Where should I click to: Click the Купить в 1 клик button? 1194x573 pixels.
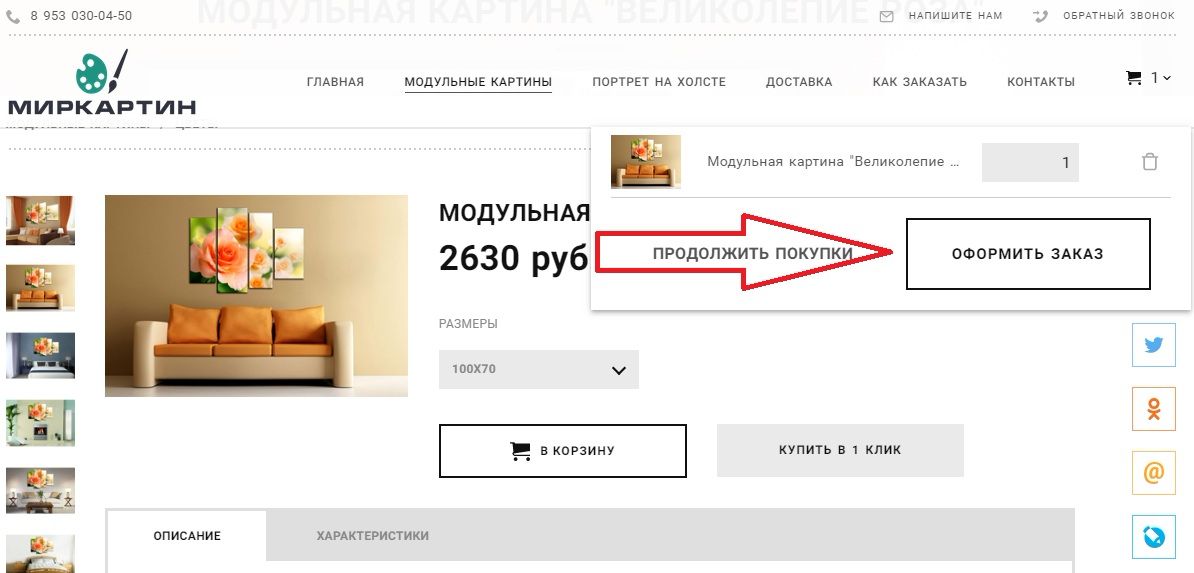click(x=840, y=450)
